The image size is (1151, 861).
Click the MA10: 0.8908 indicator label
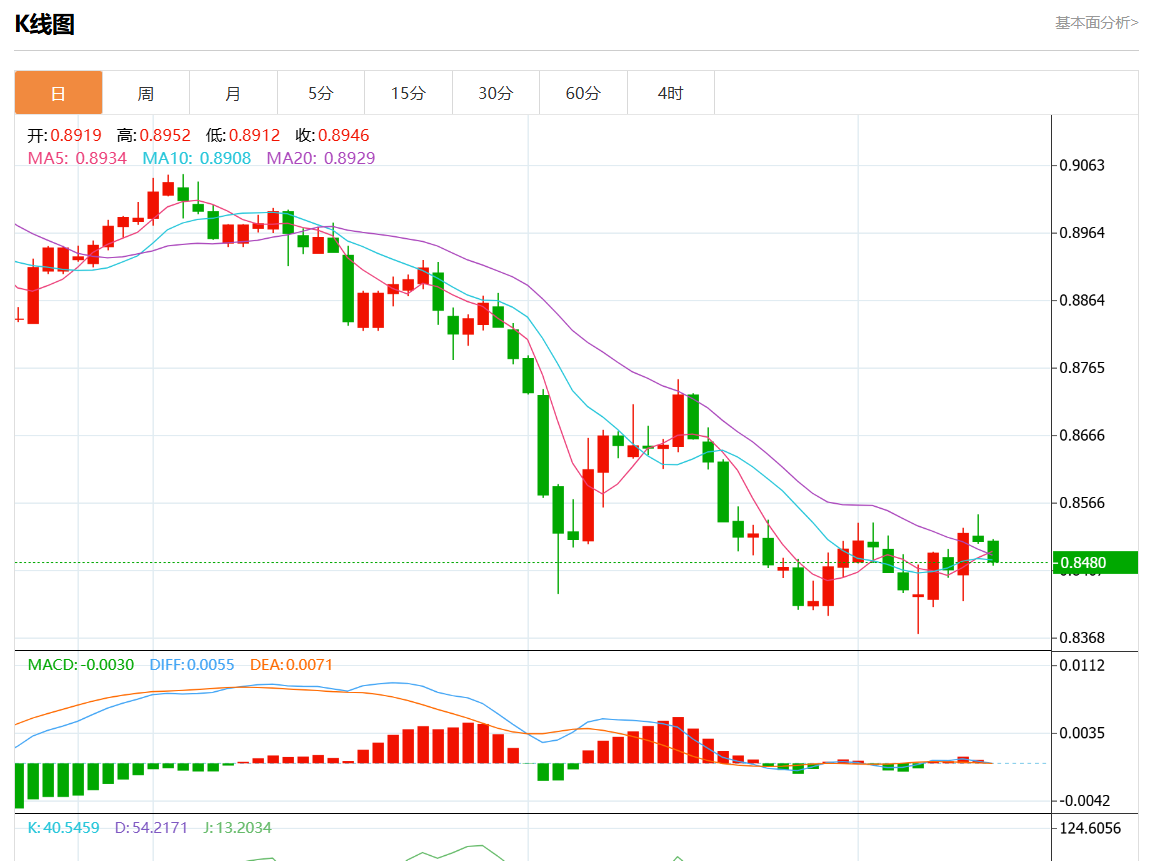(197, 158)
